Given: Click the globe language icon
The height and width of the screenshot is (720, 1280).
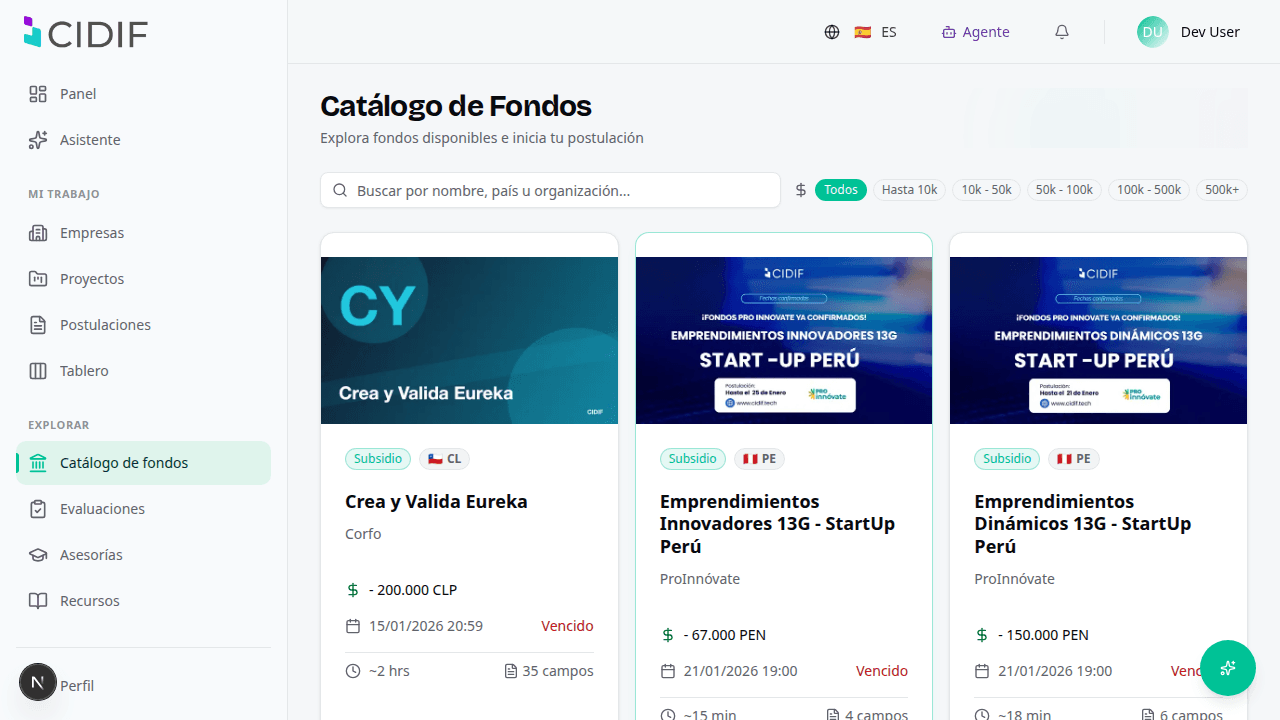Looking at the screenshot, I should [832, 32].
